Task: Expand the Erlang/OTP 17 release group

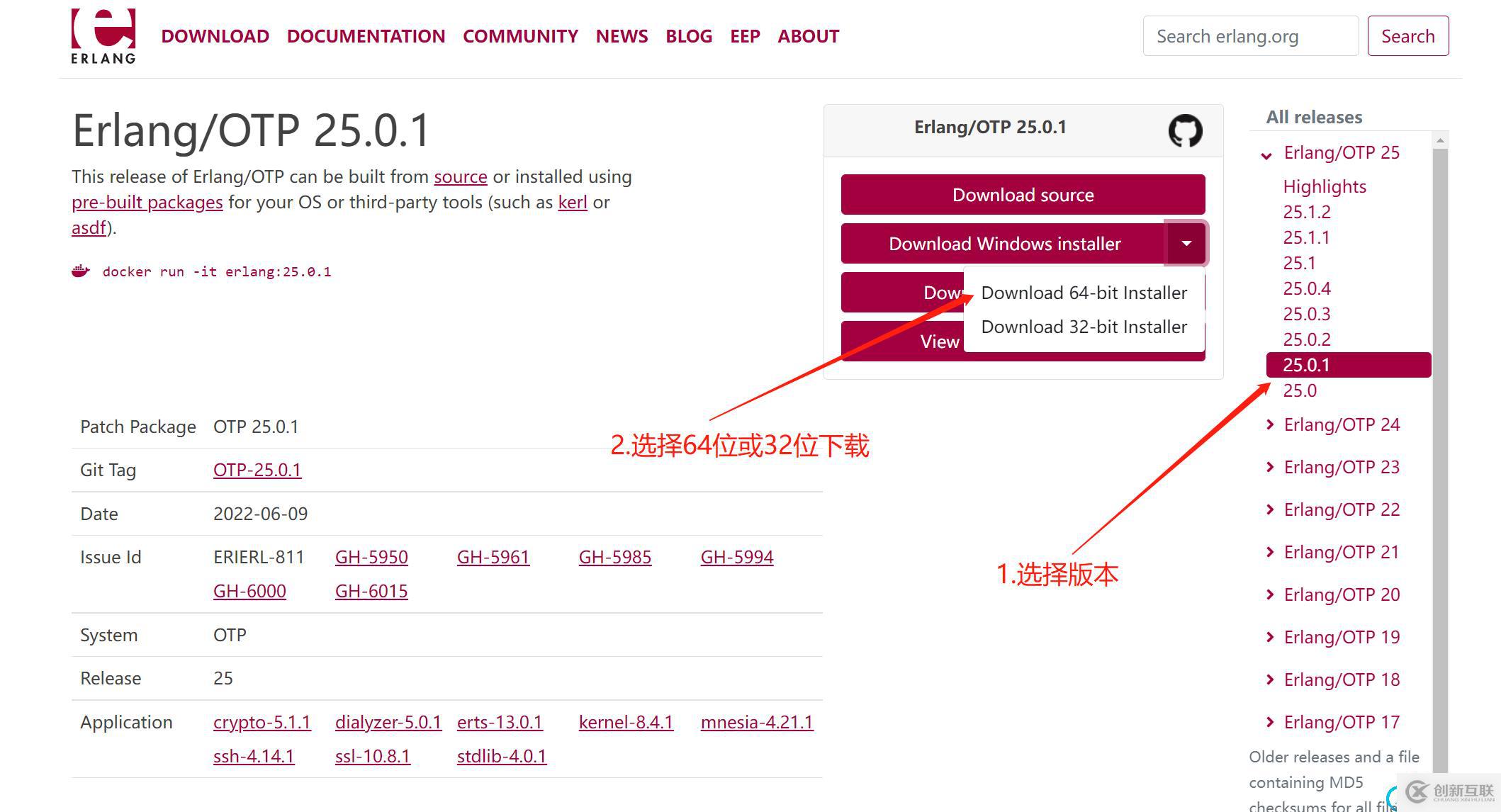Action: click(1270, 722)
